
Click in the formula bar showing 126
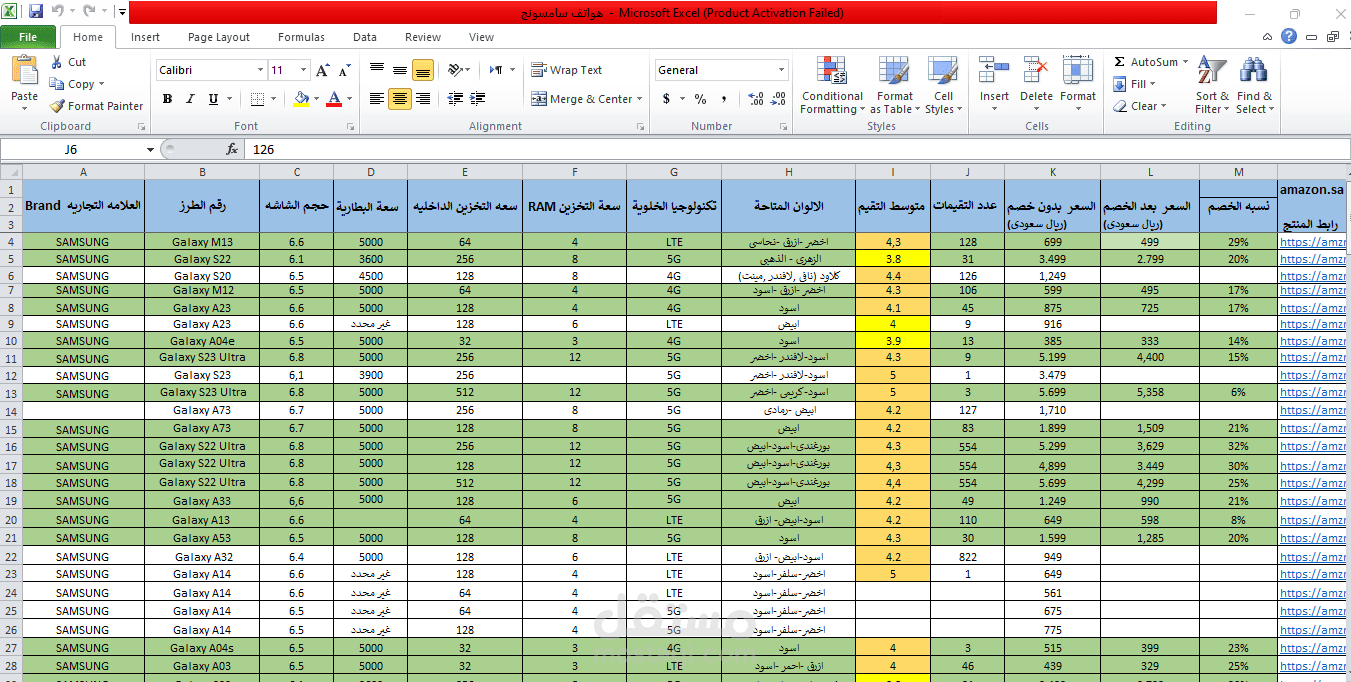(x=795, y=149)
